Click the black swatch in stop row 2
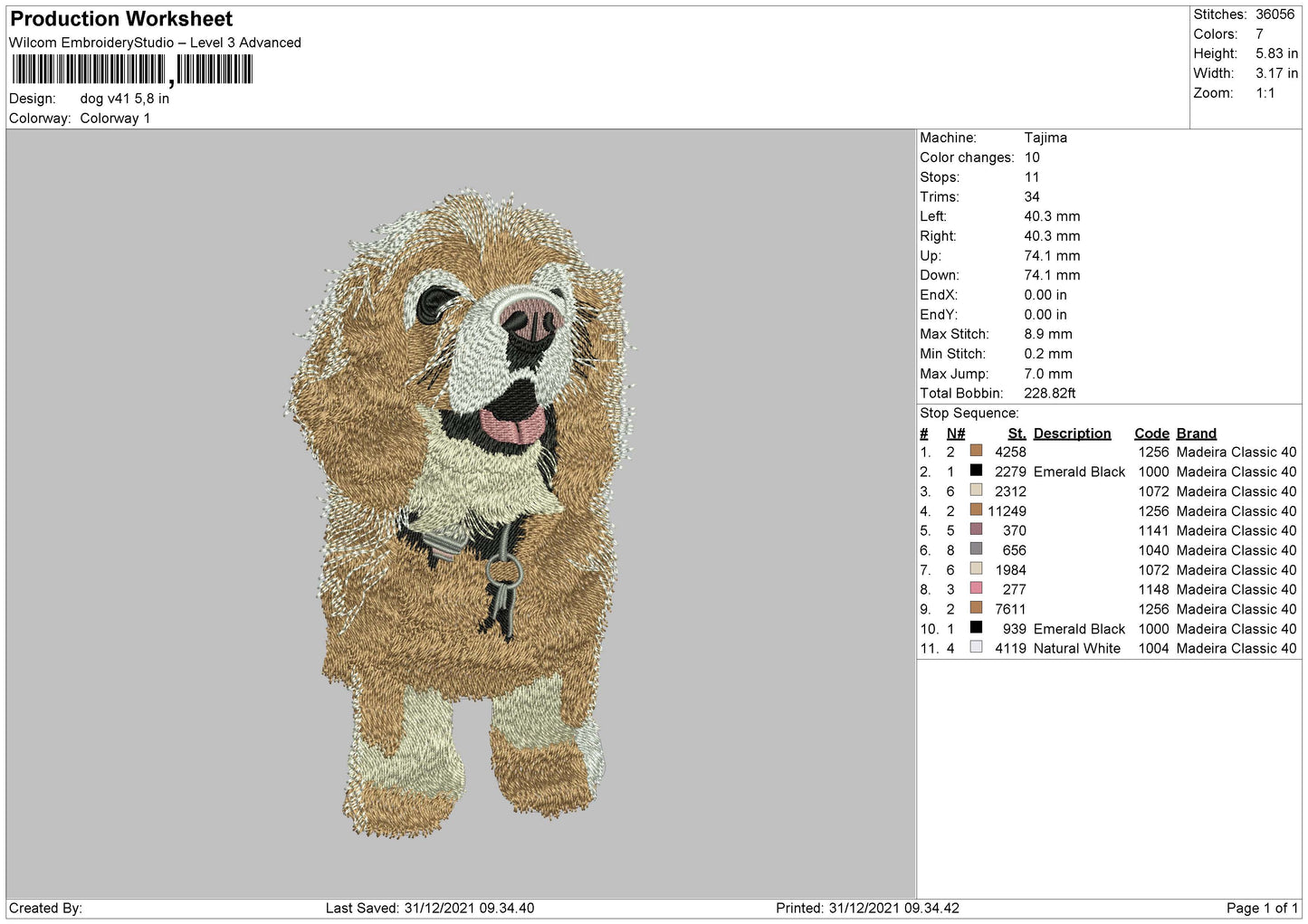Image resolution: width=1308 pixels, height=924 pixels. tap(976, 471)
